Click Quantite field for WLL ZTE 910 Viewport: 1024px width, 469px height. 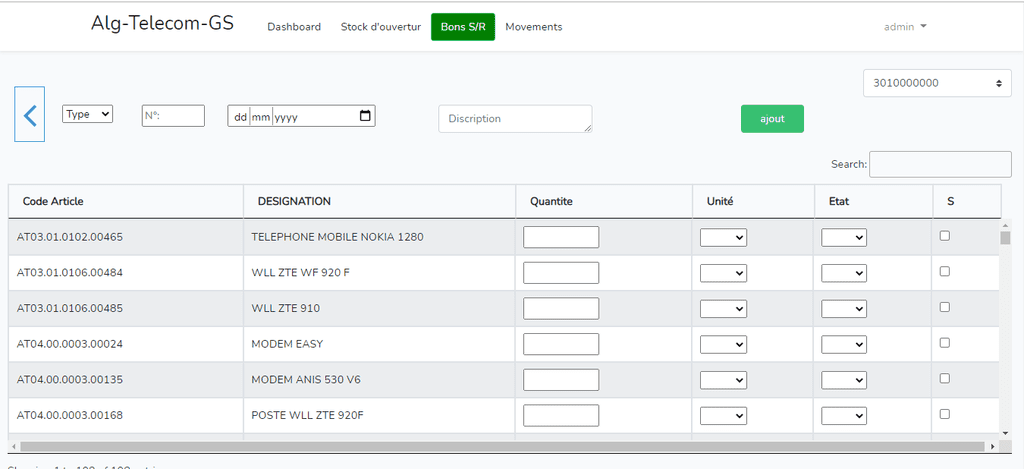(x=561, y=308)
